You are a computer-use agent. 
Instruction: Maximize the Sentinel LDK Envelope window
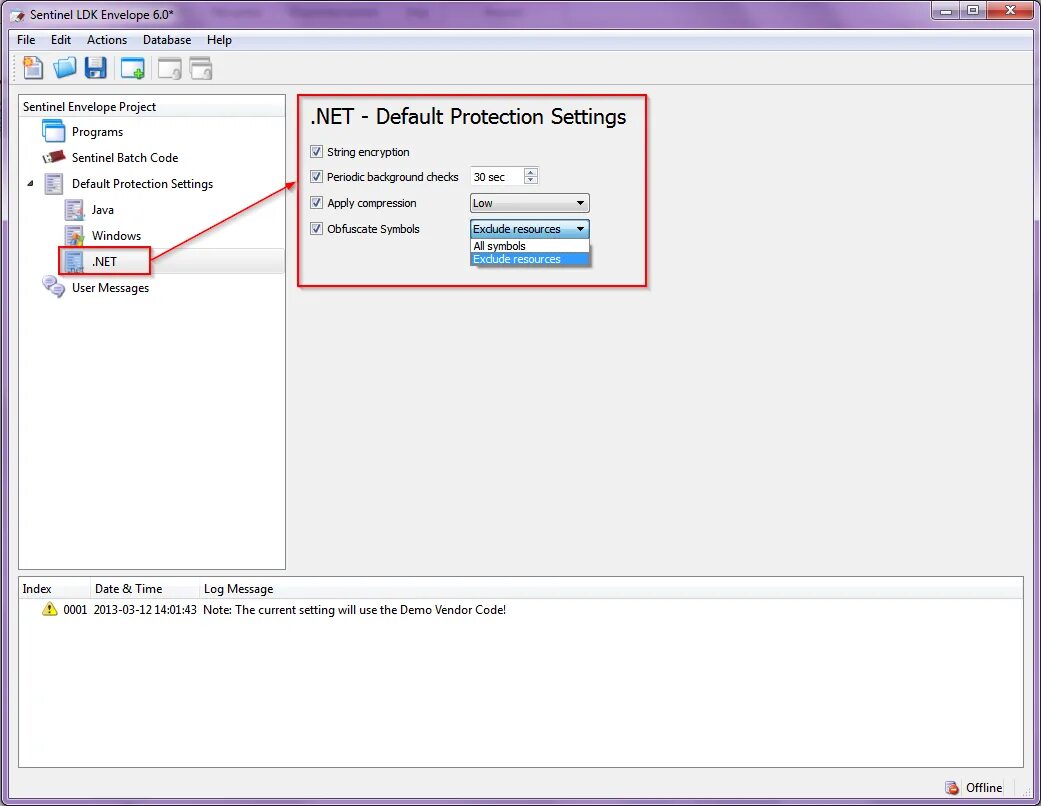[x=973, y=11]
